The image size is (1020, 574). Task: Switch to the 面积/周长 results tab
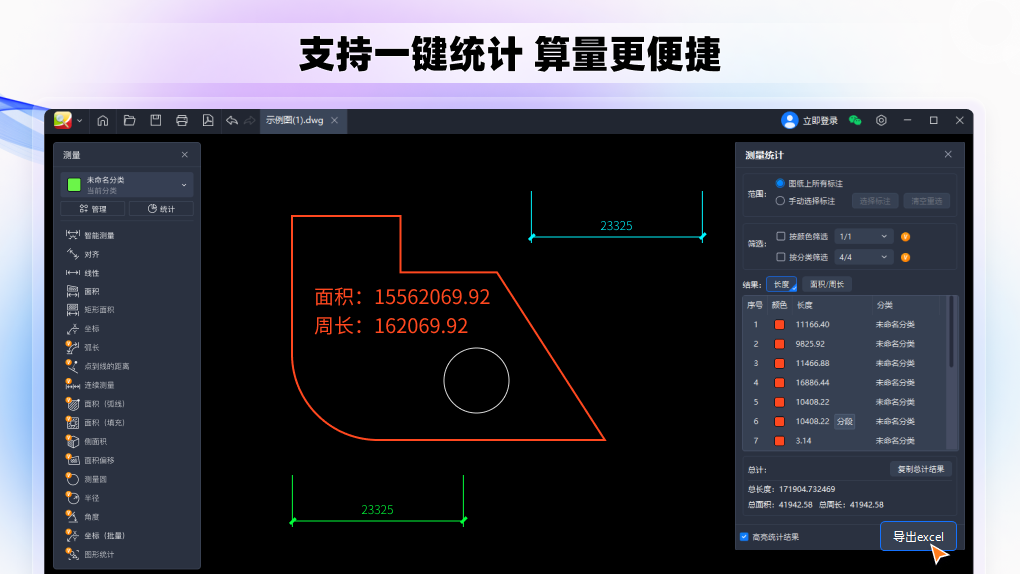coord(826,284)
